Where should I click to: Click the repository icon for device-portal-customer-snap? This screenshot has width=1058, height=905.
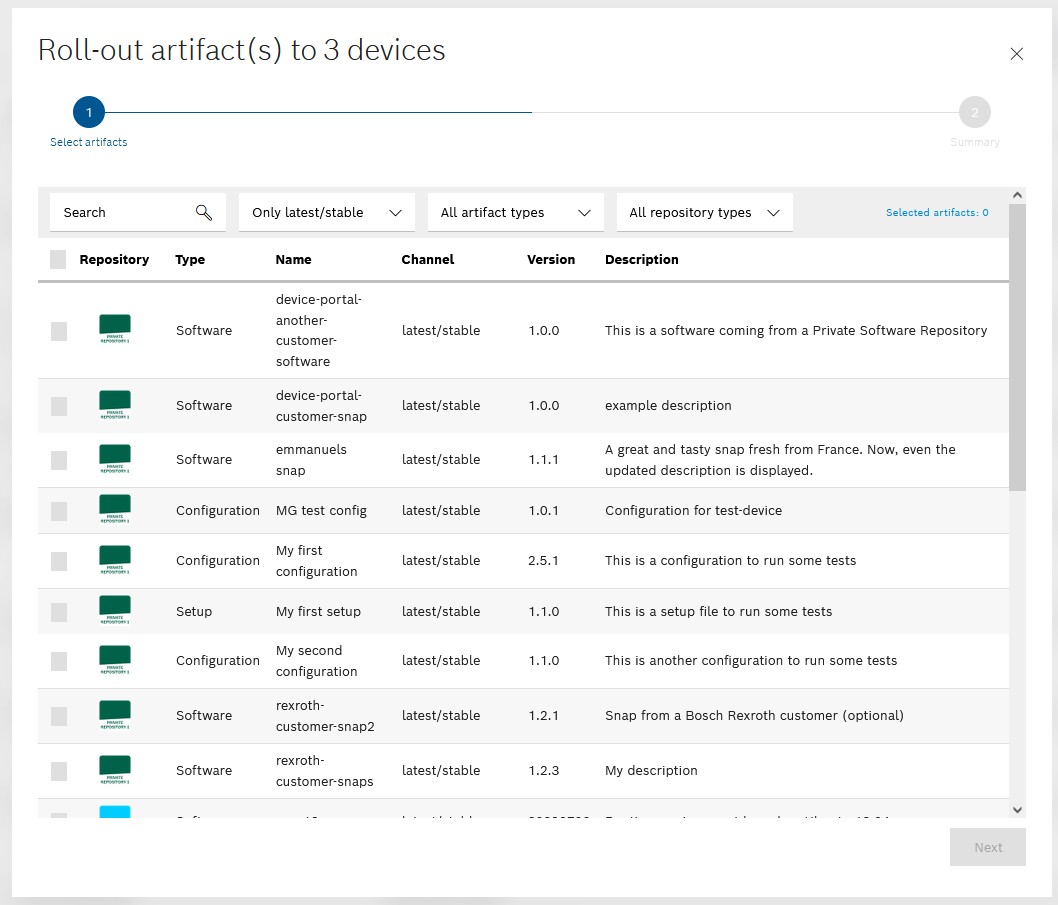(x=115, y=405)
